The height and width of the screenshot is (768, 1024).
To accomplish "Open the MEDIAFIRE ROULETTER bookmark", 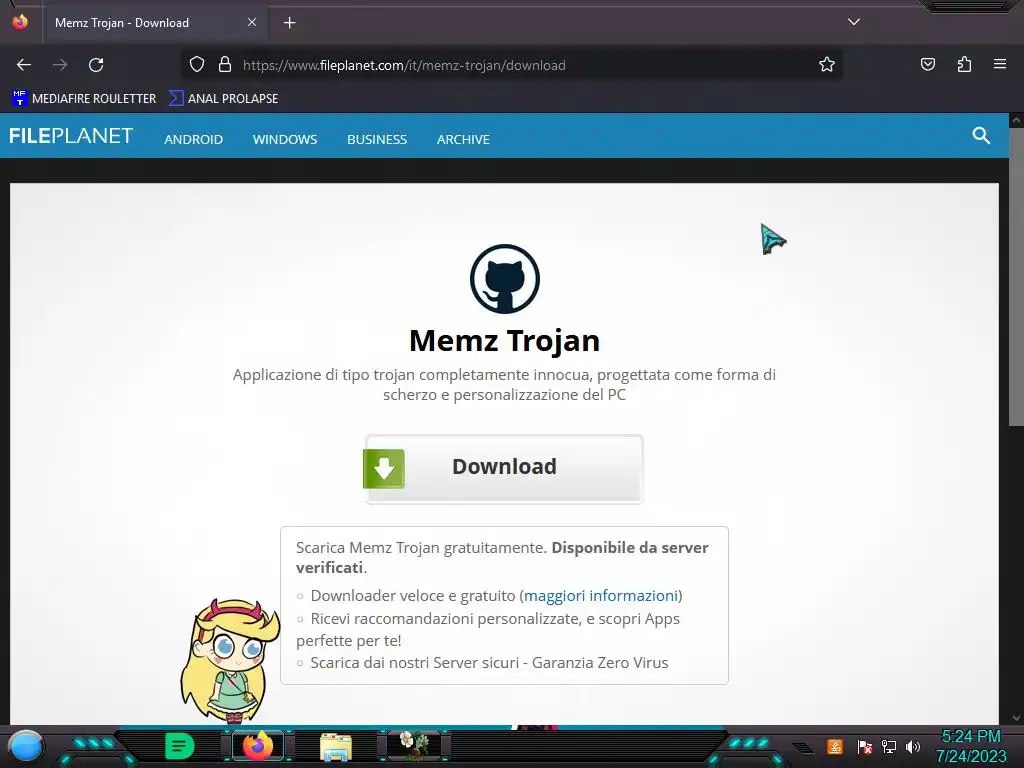I will point(84,99).
